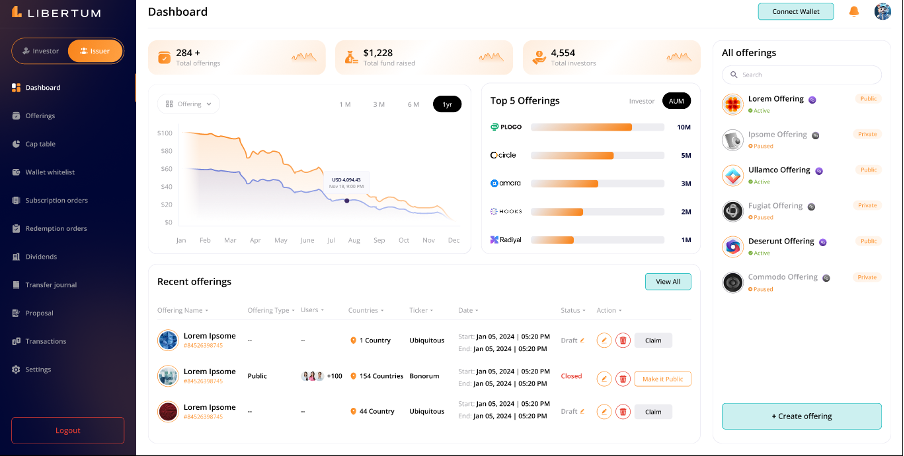Open the Offering chart dropdown
Image resolution: width=904 pixels, height=456 pixels.
(x=188, y=103)
